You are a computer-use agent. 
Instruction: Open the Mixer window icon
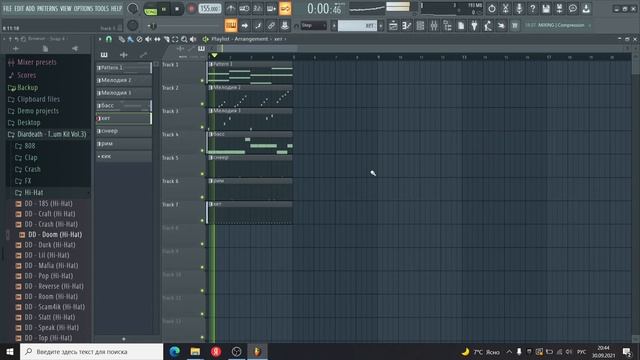[x=433, y=26]
